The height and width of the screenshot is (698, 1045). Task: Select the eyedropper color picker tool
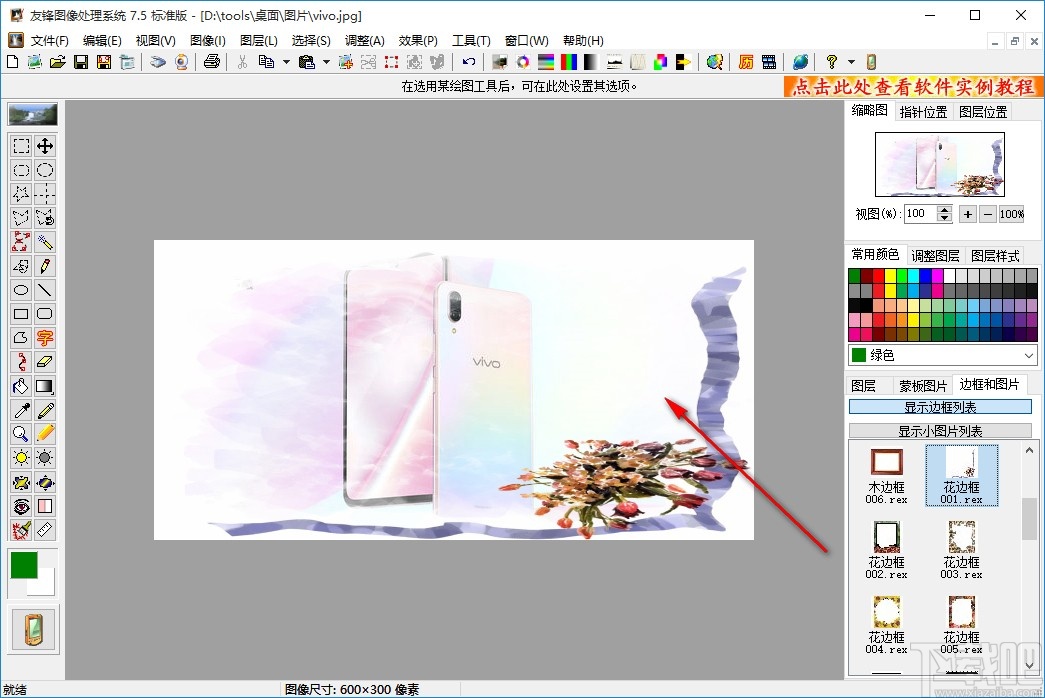coord(21,410)
